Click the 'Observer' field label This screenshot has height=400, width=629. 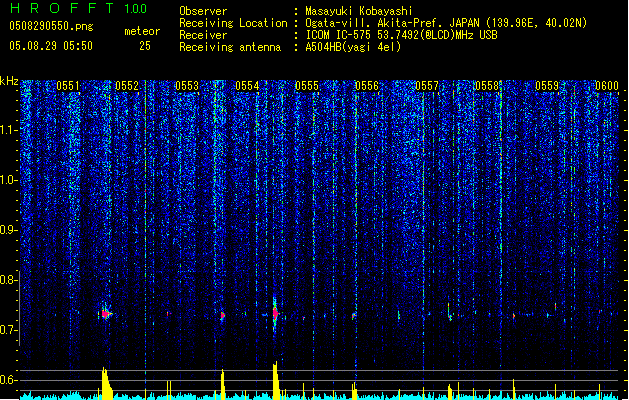(203, 11)
